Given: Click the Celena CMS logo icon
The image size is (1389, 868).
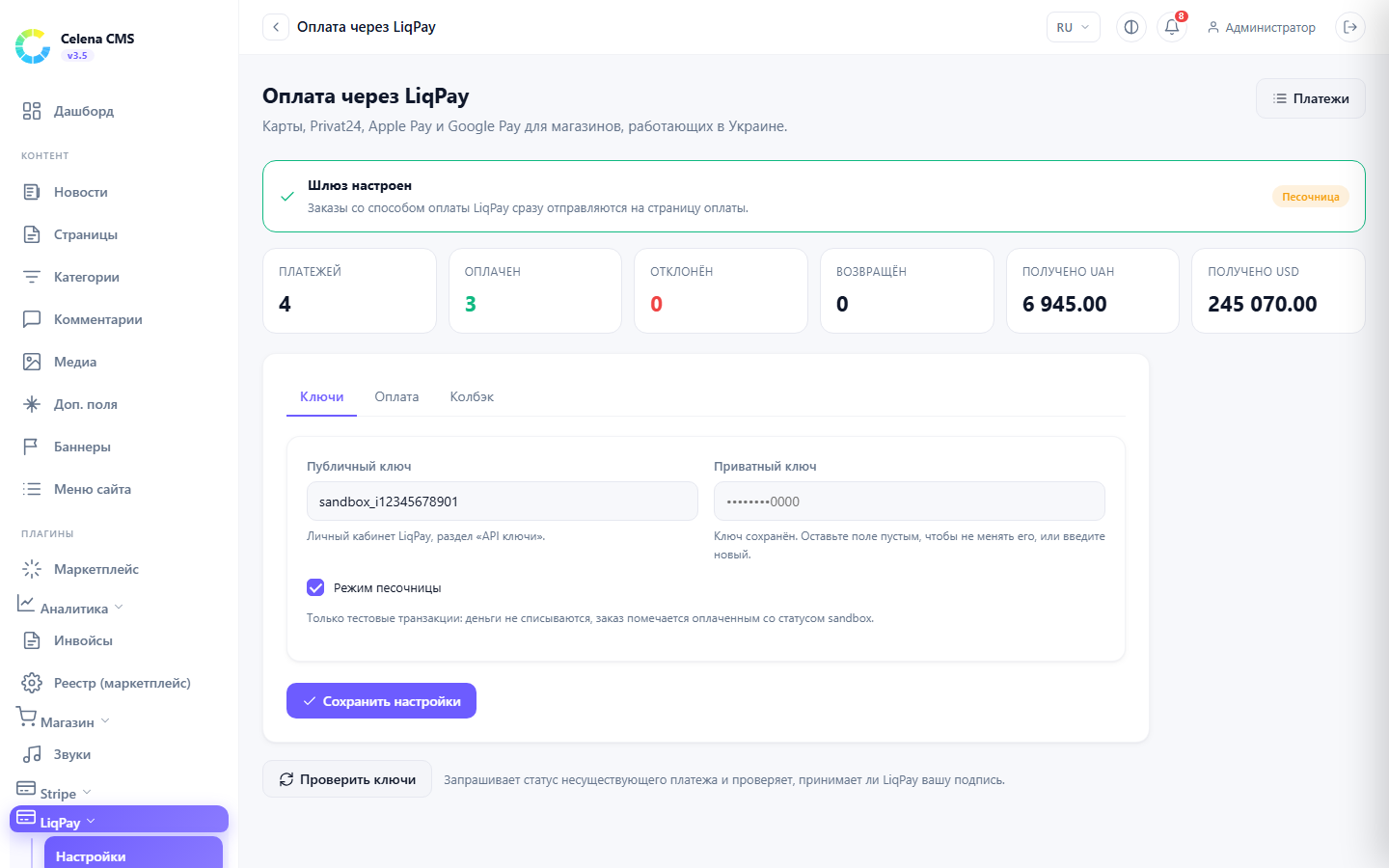Looking at the screenshot, I should click(33, 45).
